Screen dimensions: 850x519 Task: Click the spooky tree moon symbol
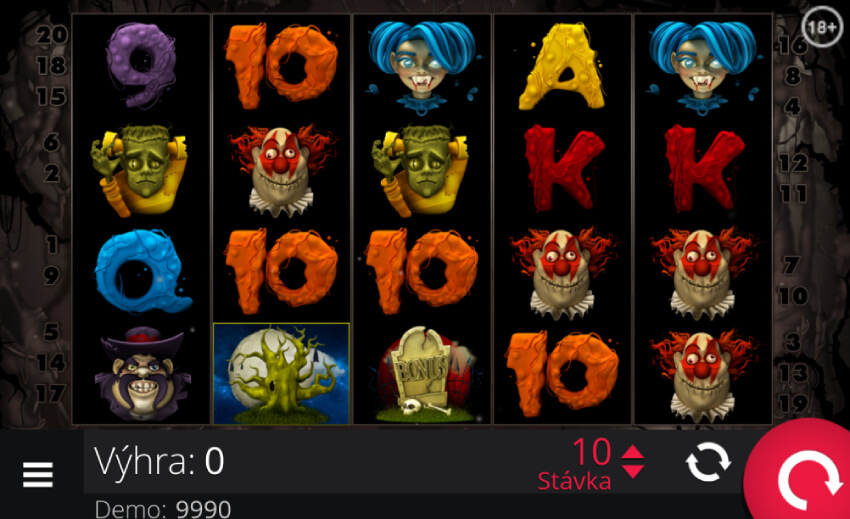tap(281, 374)
